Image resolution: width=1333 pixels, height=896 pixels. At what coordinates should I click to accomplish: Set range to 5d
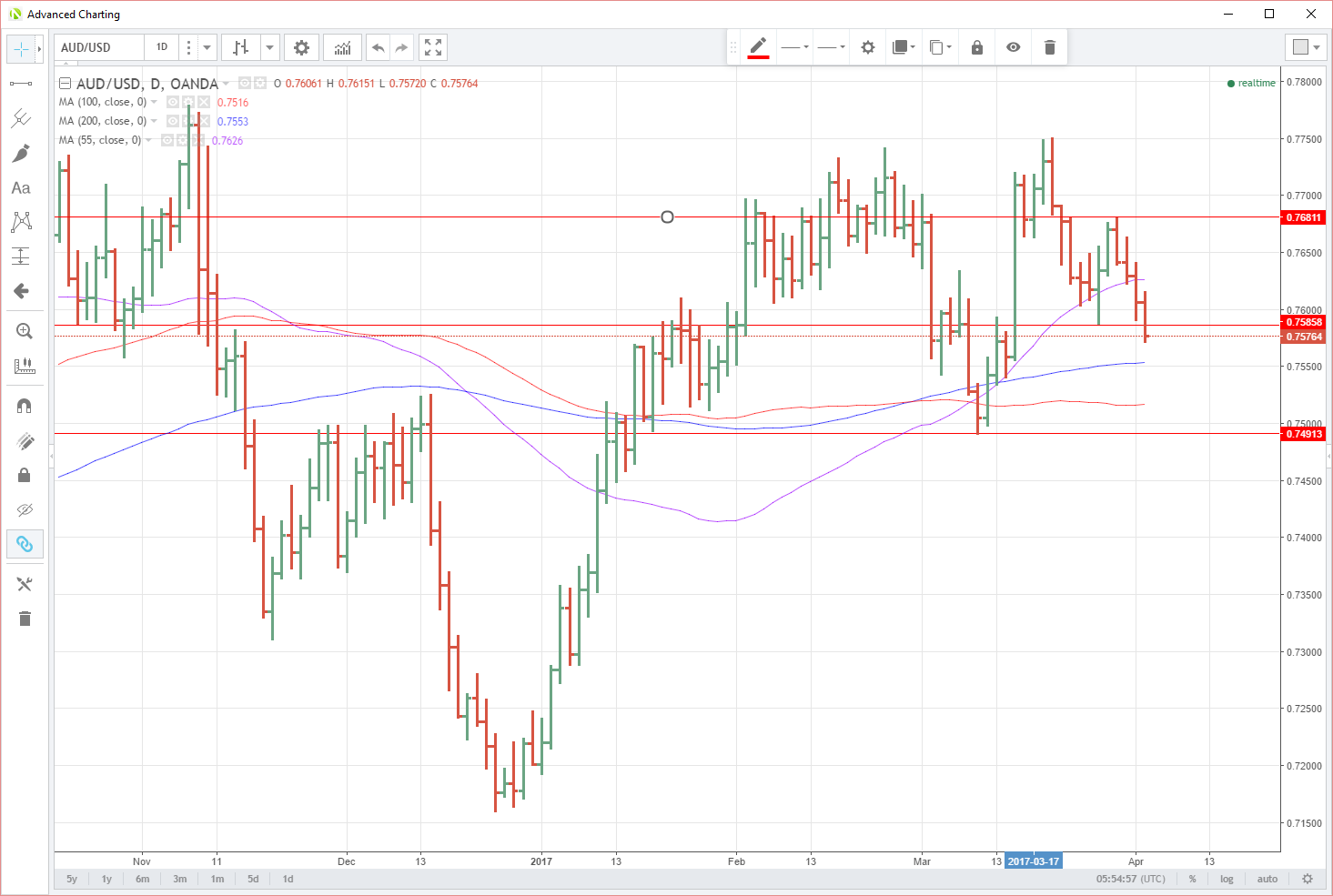point(253,879)
